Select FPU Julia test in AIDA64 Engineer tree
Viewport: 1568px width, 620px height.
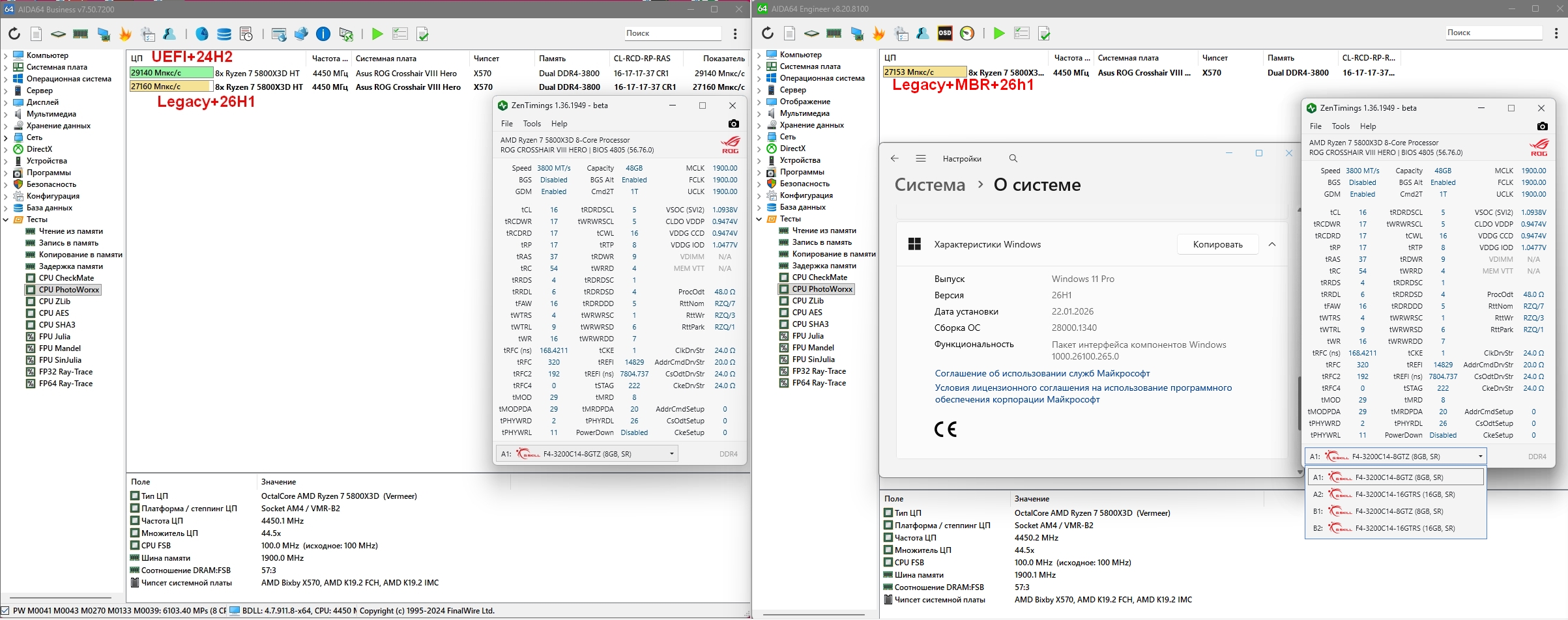(x=808, y=336)
